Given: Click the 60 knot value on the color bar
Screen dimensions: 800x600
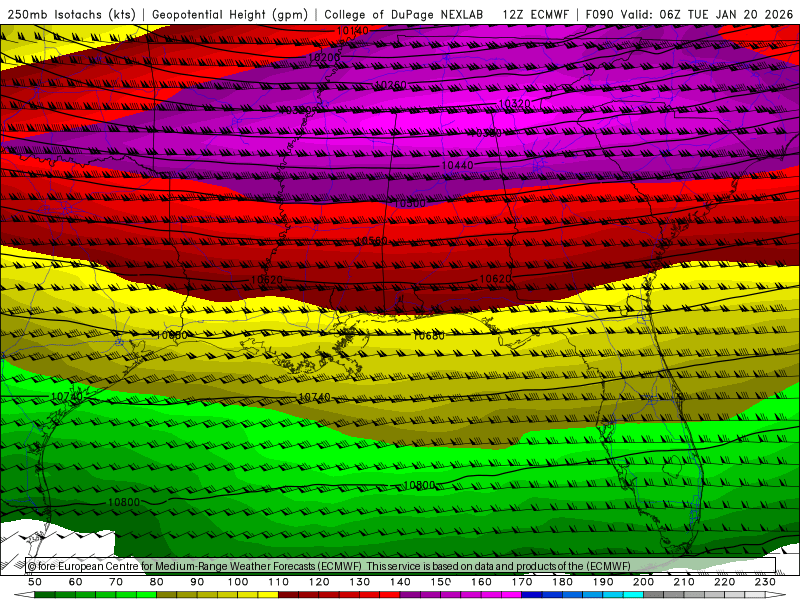Looking at the screenshot, I should click(x=75, y=582).
